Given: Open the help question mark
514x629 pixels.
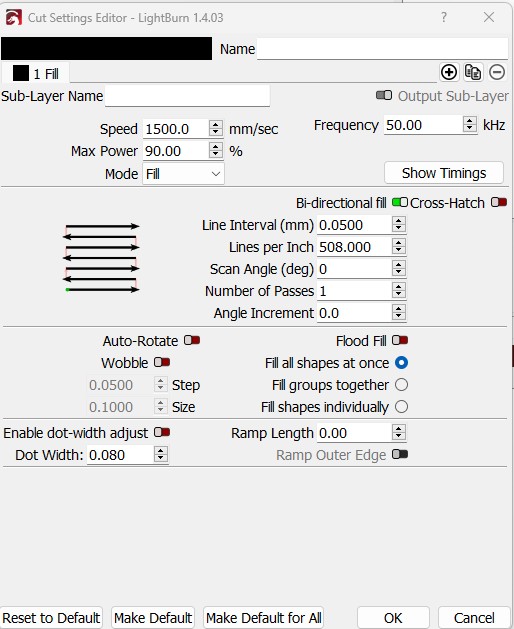Looking at the screenshot, I should click(x=444, y=17).
